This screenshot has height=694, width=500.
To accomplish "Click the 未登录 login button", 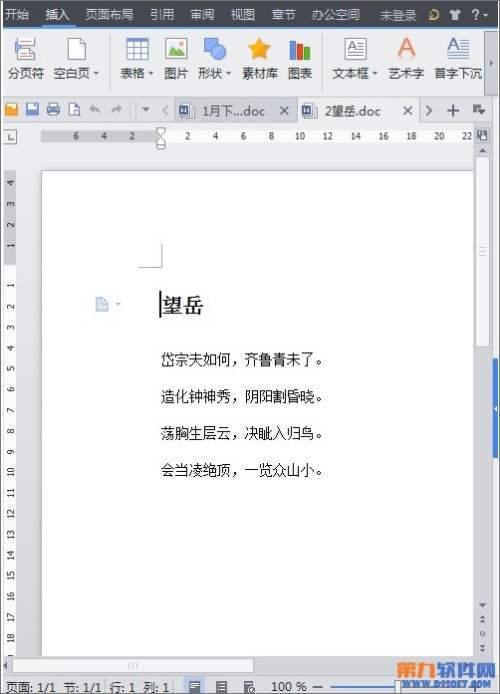I will coord(398,15).
